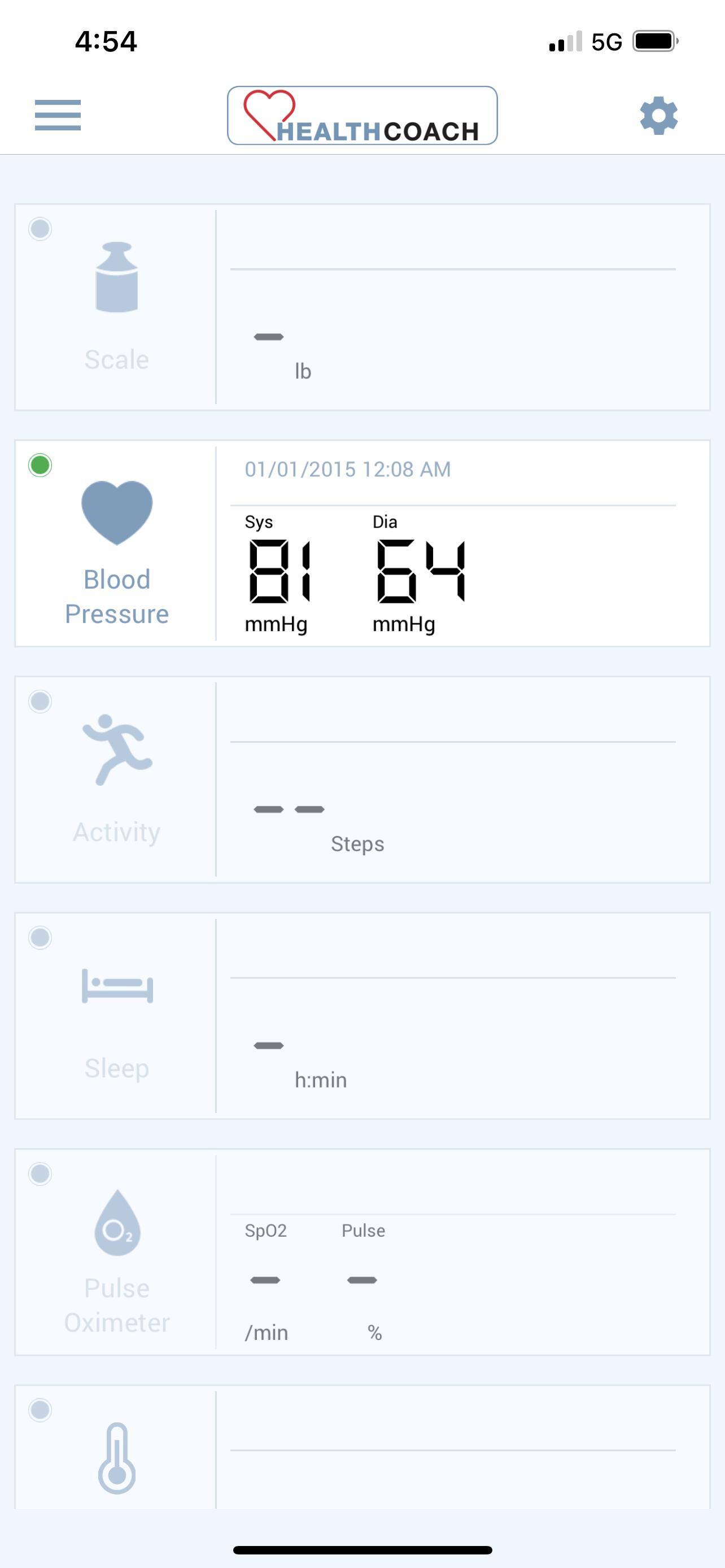Tap the Blood Pressure heart icon
The height and width of the screenshot is (1568, 725).
point(117,512)
